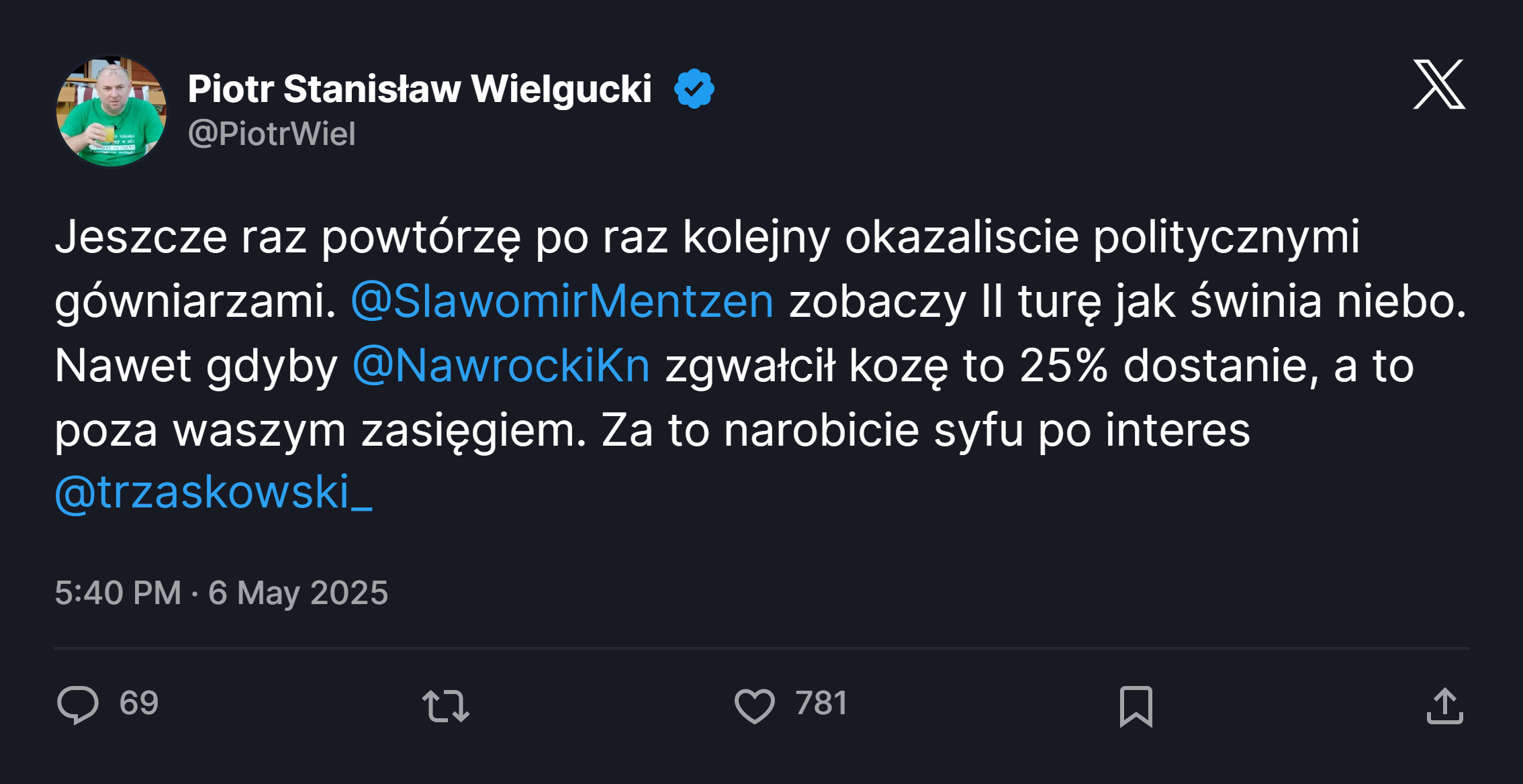Viewport: 1523px width, 784px height.
Task: Click the 5:40 PM timestamp
Action: click(118, 593)
